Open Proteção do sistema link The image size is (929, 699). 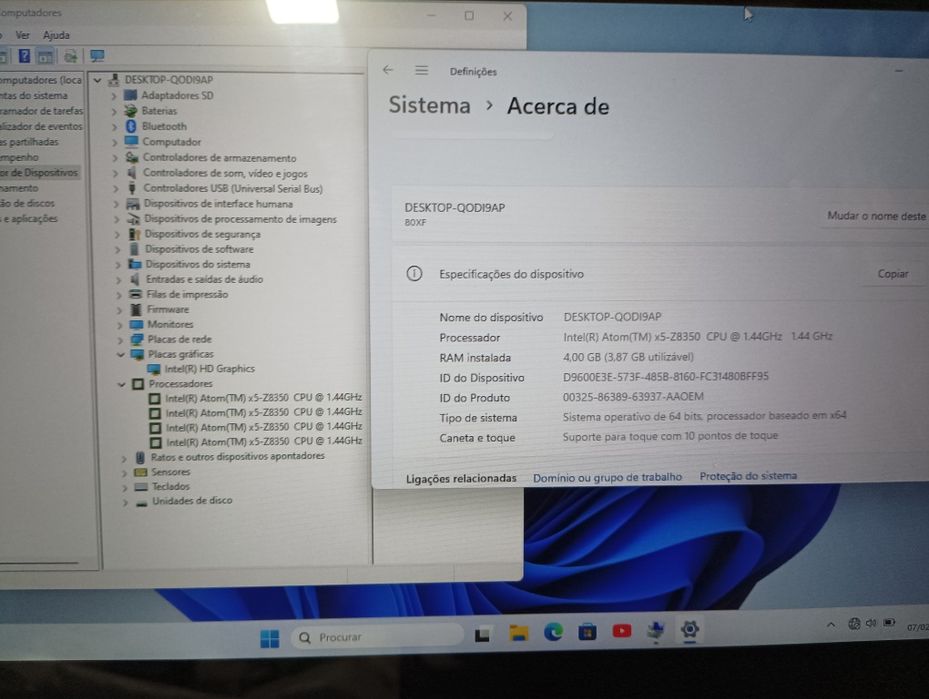click(748, 476)
